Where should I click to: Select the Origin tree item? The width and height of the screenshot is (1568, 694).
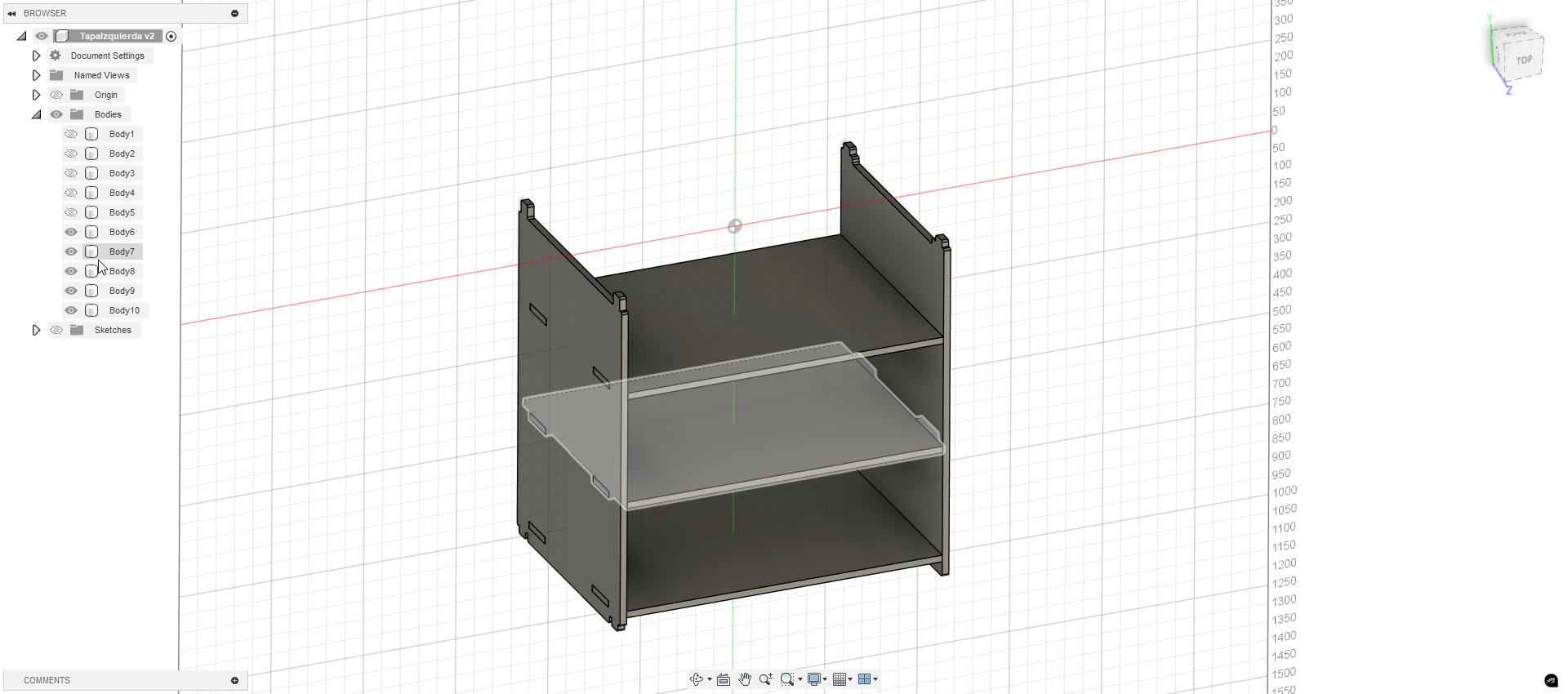click(x=106, y=95)
